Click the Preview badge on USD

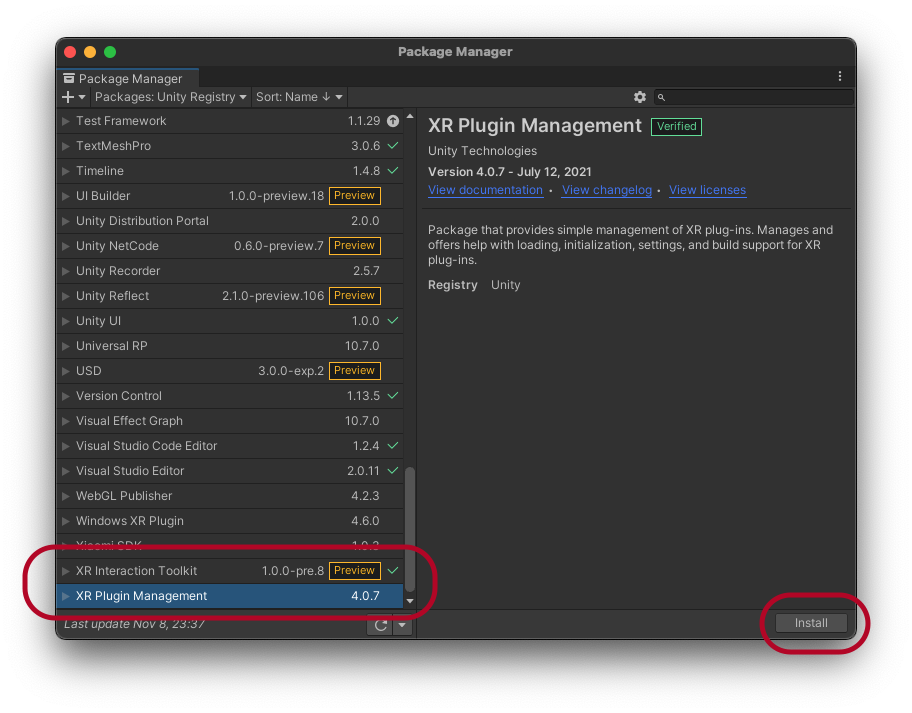coord(355,370)
